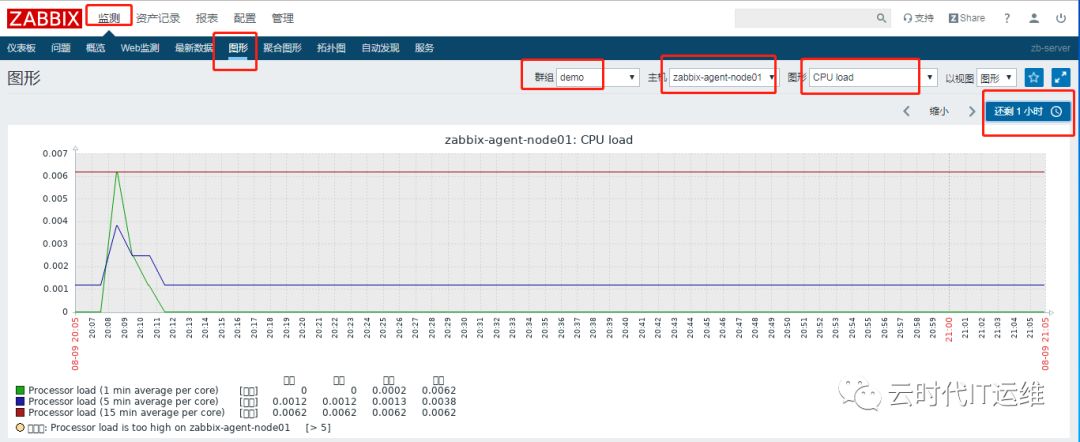Click the [> 5] trigger threshold text
This screenshot has width=1080, height=442.
pos(319,428)
